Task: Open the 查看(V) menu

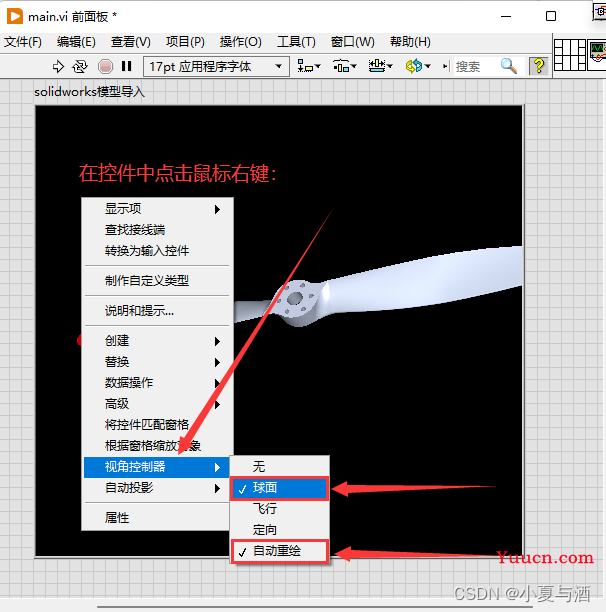Action: [x=130, y=41]
